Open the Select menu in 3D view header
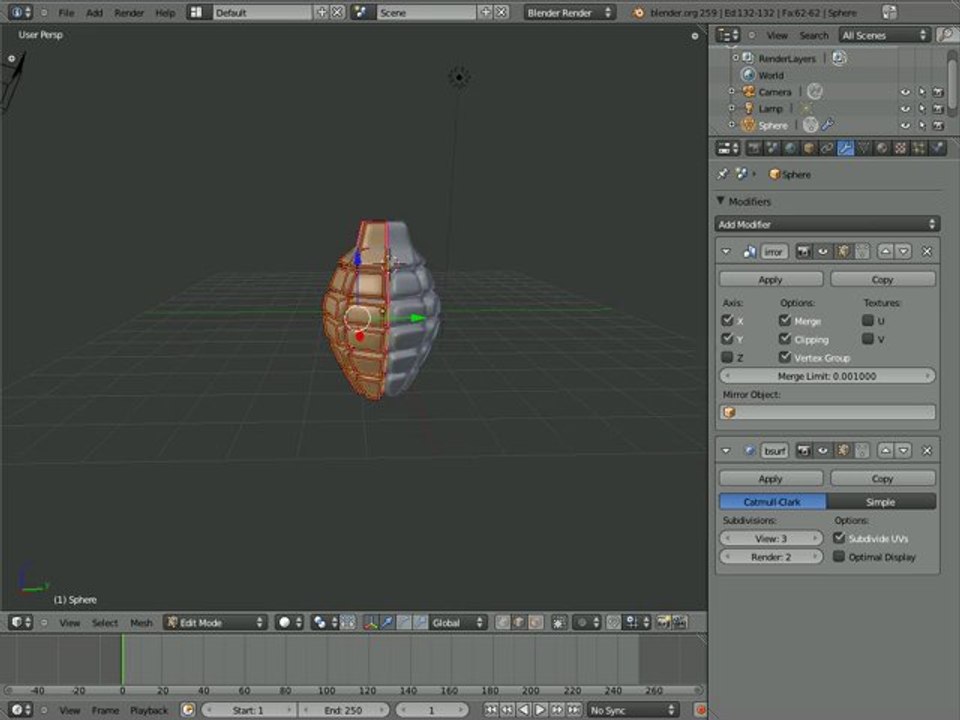Viewport: 960px width, 720px height. pos(105,623)
